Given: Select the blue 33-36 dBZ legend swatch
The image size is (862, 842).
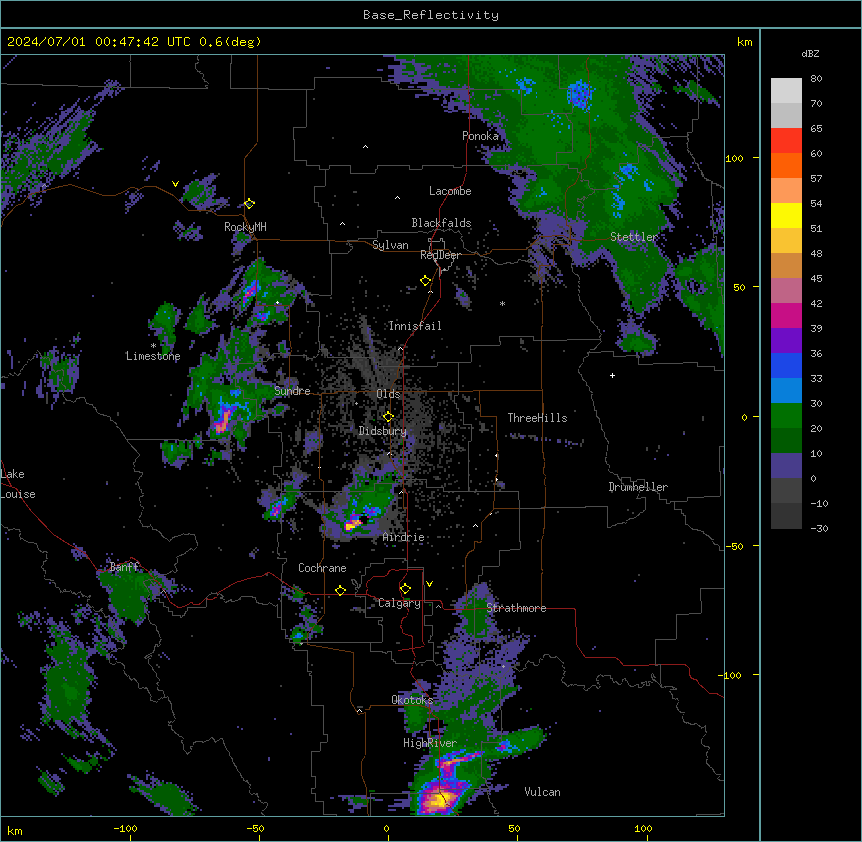Looking at the screenshot, I should tap(786, 365).
